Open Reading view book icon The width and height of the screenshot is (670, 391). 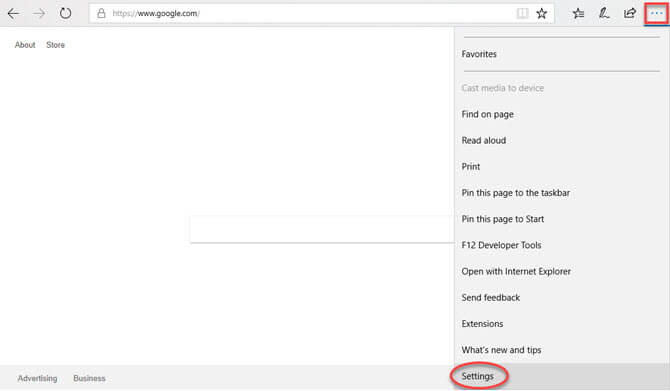click(522, 13)
